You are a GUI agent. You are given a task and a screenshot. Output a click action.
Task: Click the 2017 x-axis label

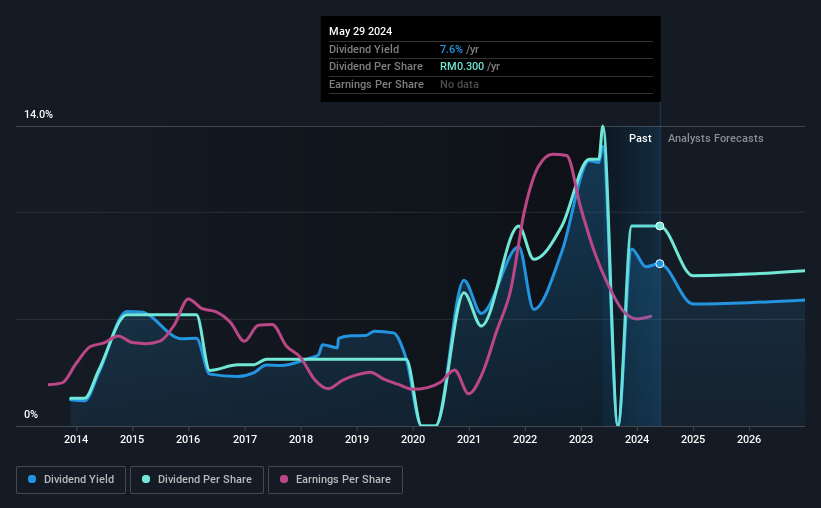pyautogui.click(x=245, y=439)
